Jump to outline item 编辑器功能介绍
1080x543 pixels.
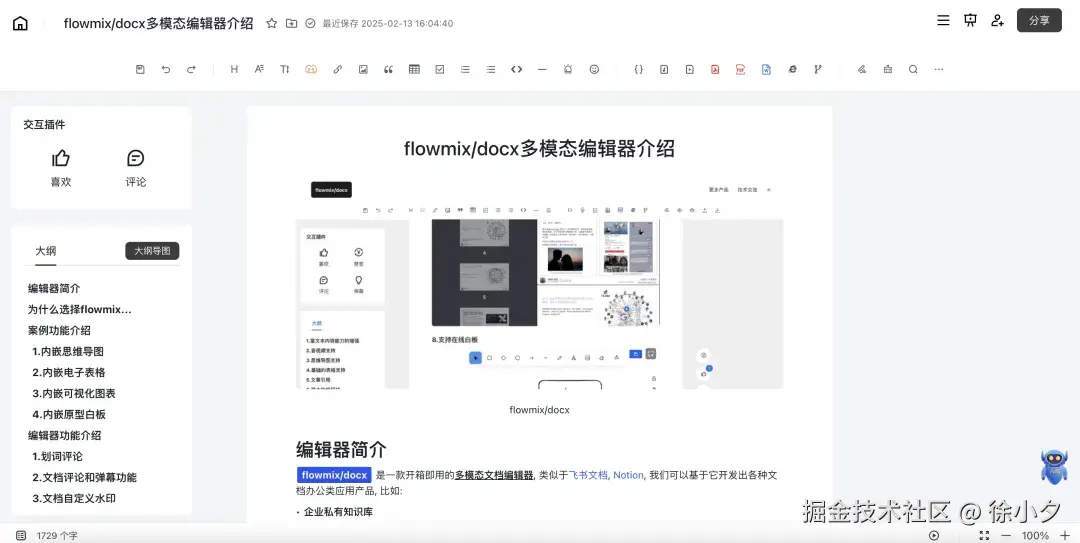65,436
